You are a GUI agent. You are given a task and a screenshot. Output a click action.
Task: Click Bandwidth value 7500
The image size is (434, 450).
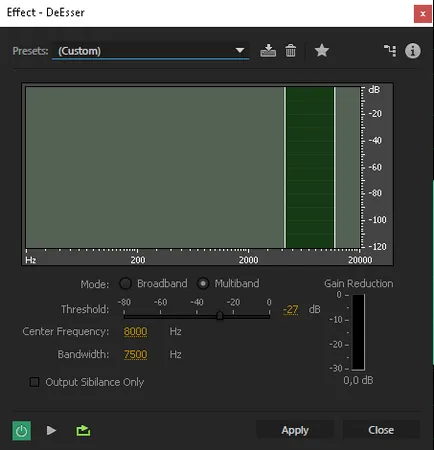click(x=135, y=354)
